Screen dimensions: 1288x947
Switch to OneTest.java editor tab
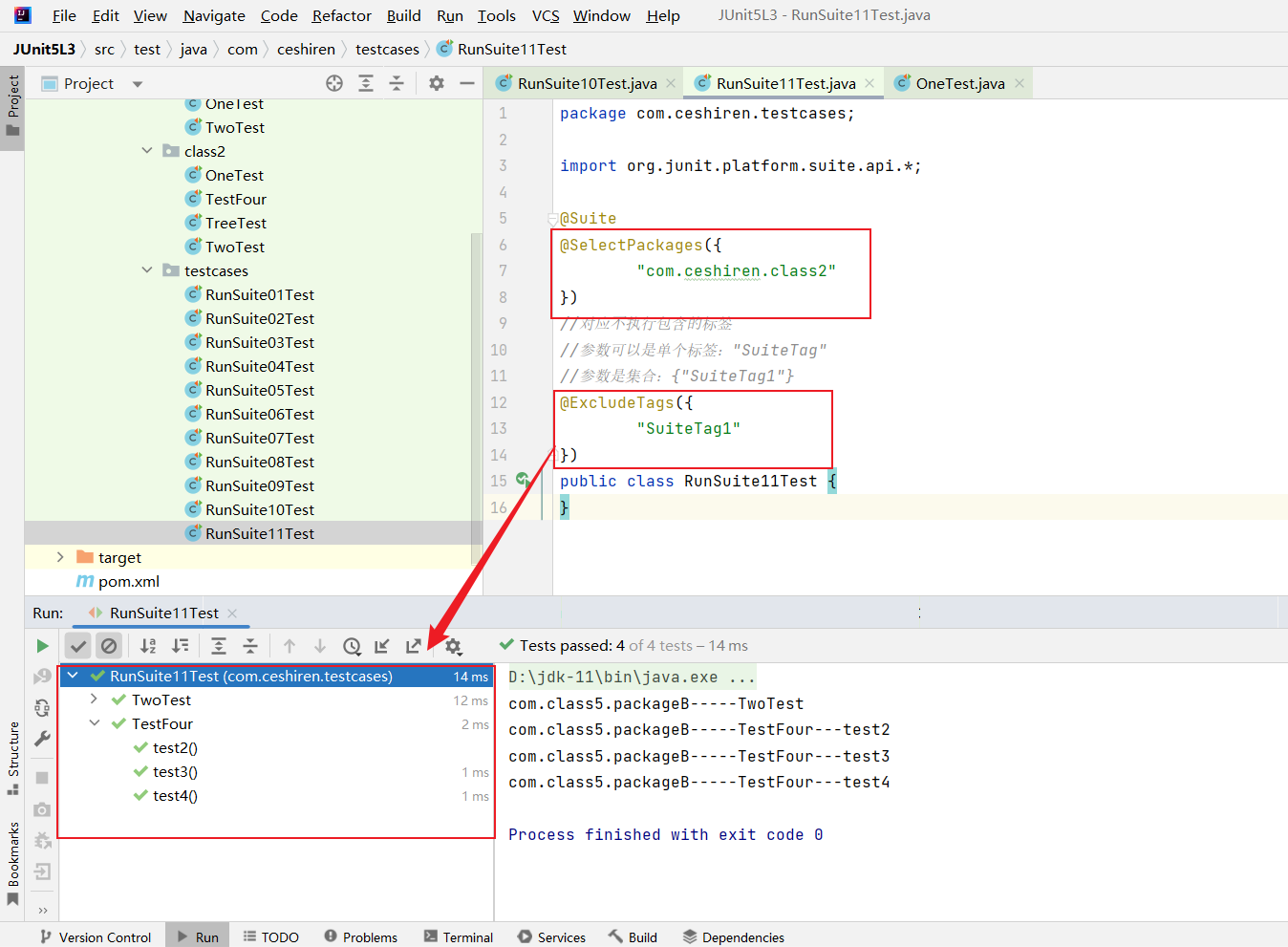pos(959,84)
